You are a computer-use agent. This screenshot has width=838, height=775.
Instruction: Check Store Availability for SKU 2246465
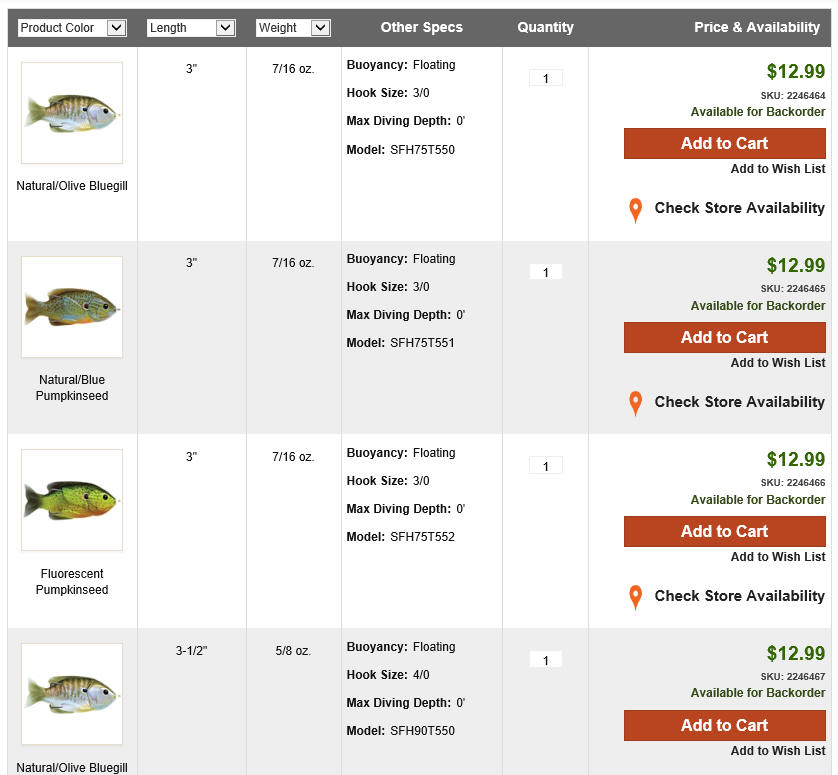pyautogui.click(x=740, y=402)
